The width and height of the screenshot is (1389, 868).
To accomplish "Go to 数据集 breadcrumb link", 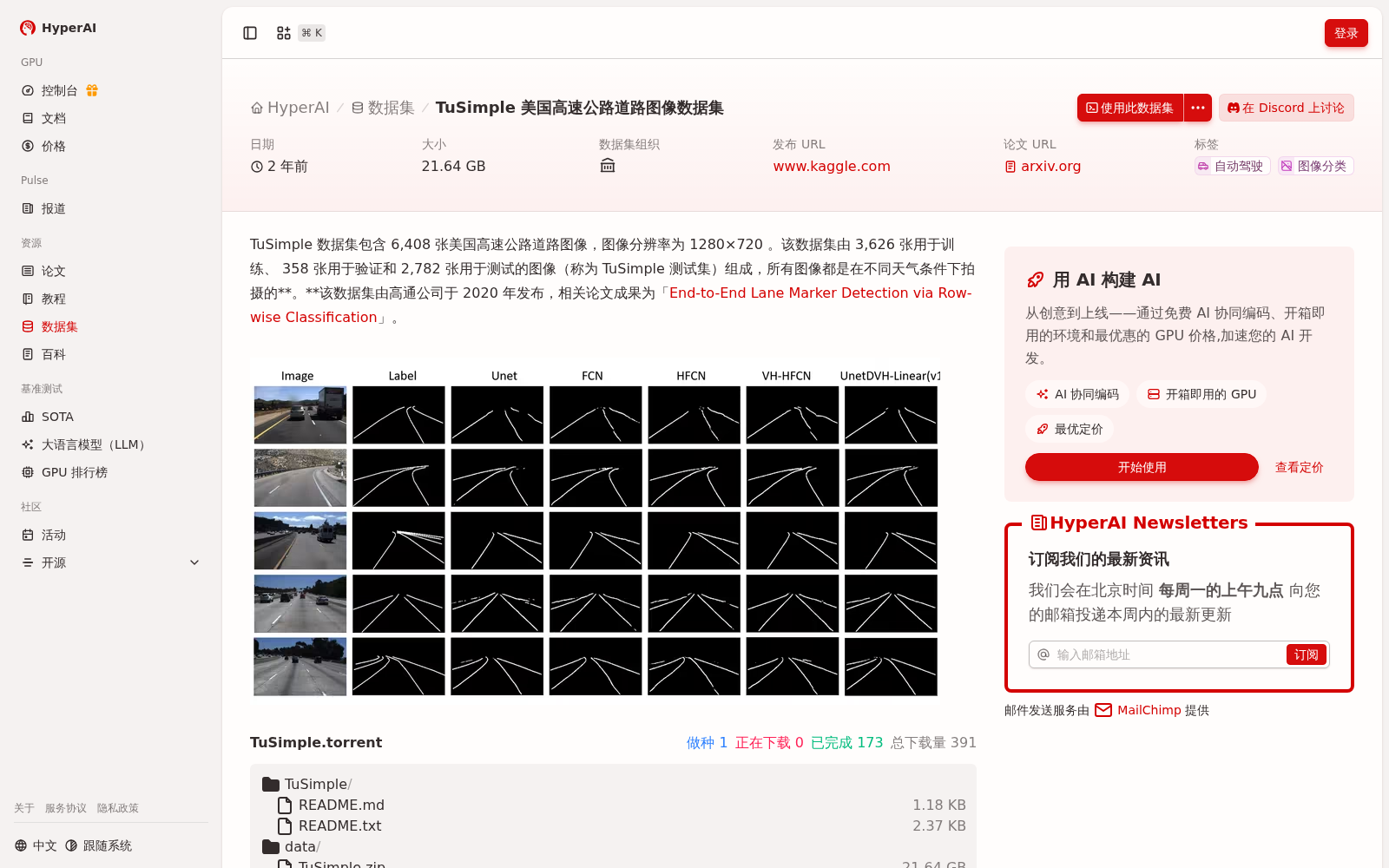I will click(x=383, y=108).
